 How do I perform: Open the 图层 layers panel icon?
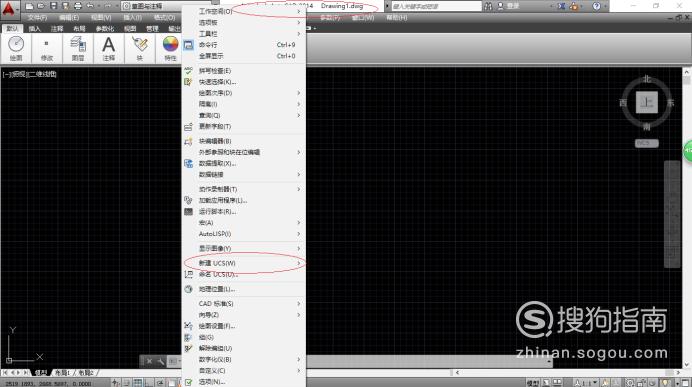pos(78,48)
